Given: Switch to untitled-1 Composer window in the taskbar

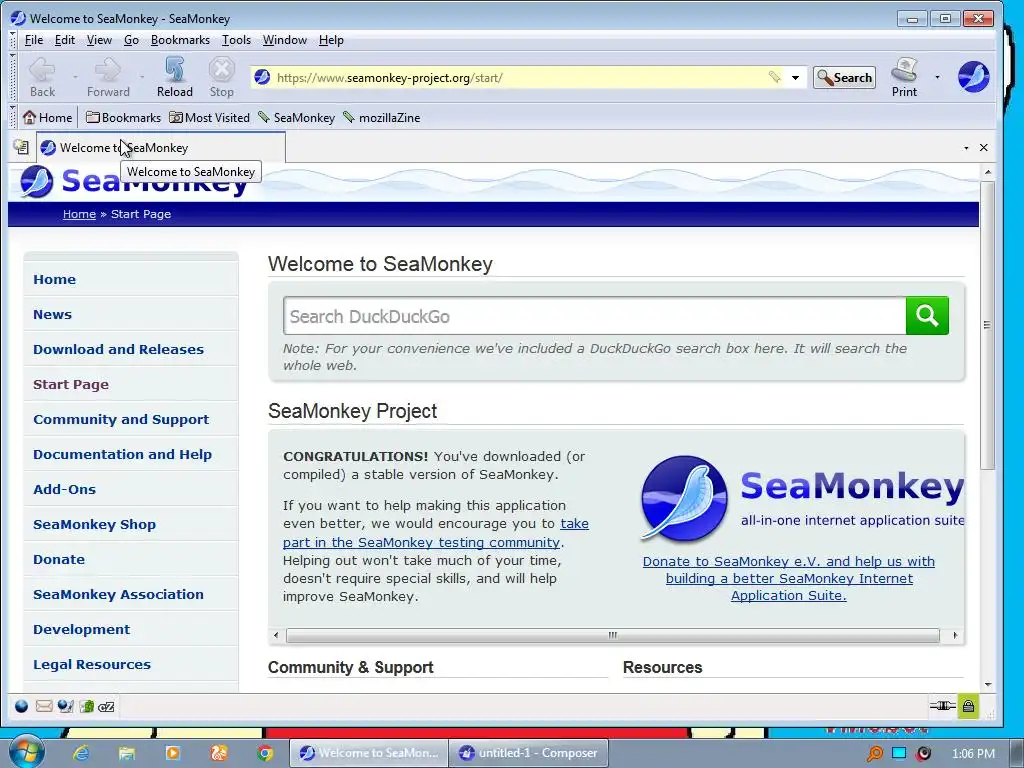Looking at the screenshot, I should click(x=530, y=753).
